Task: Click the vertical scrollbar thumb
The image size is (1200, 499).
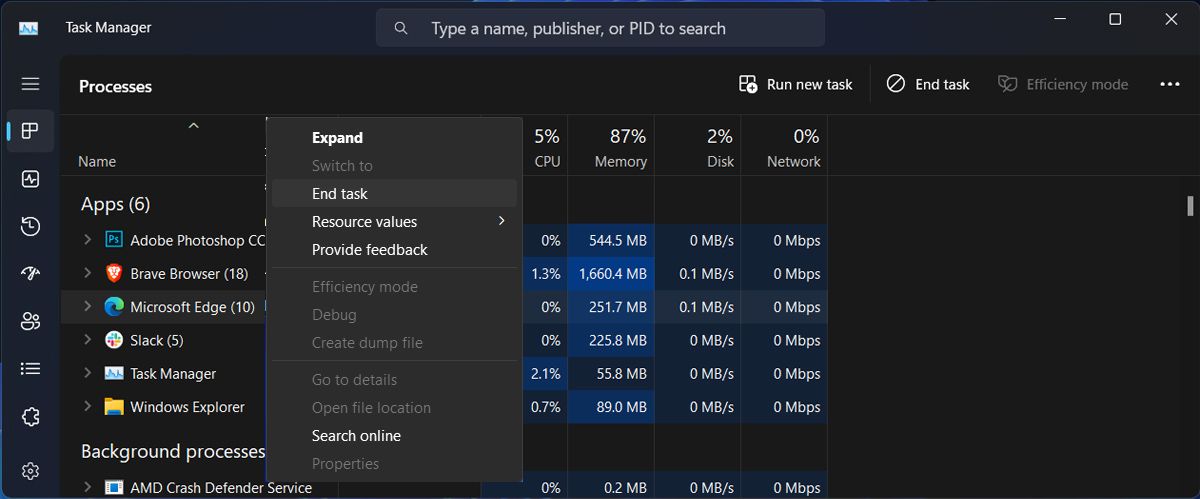Action: 1190,205
